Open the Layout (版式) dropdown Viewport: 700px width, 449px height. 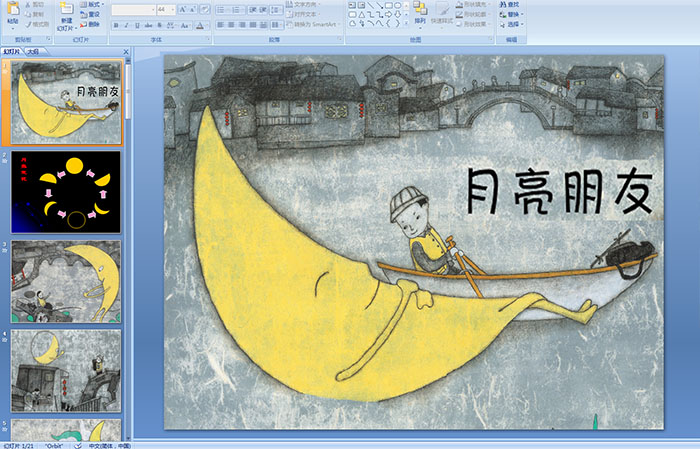coord(92,4)
